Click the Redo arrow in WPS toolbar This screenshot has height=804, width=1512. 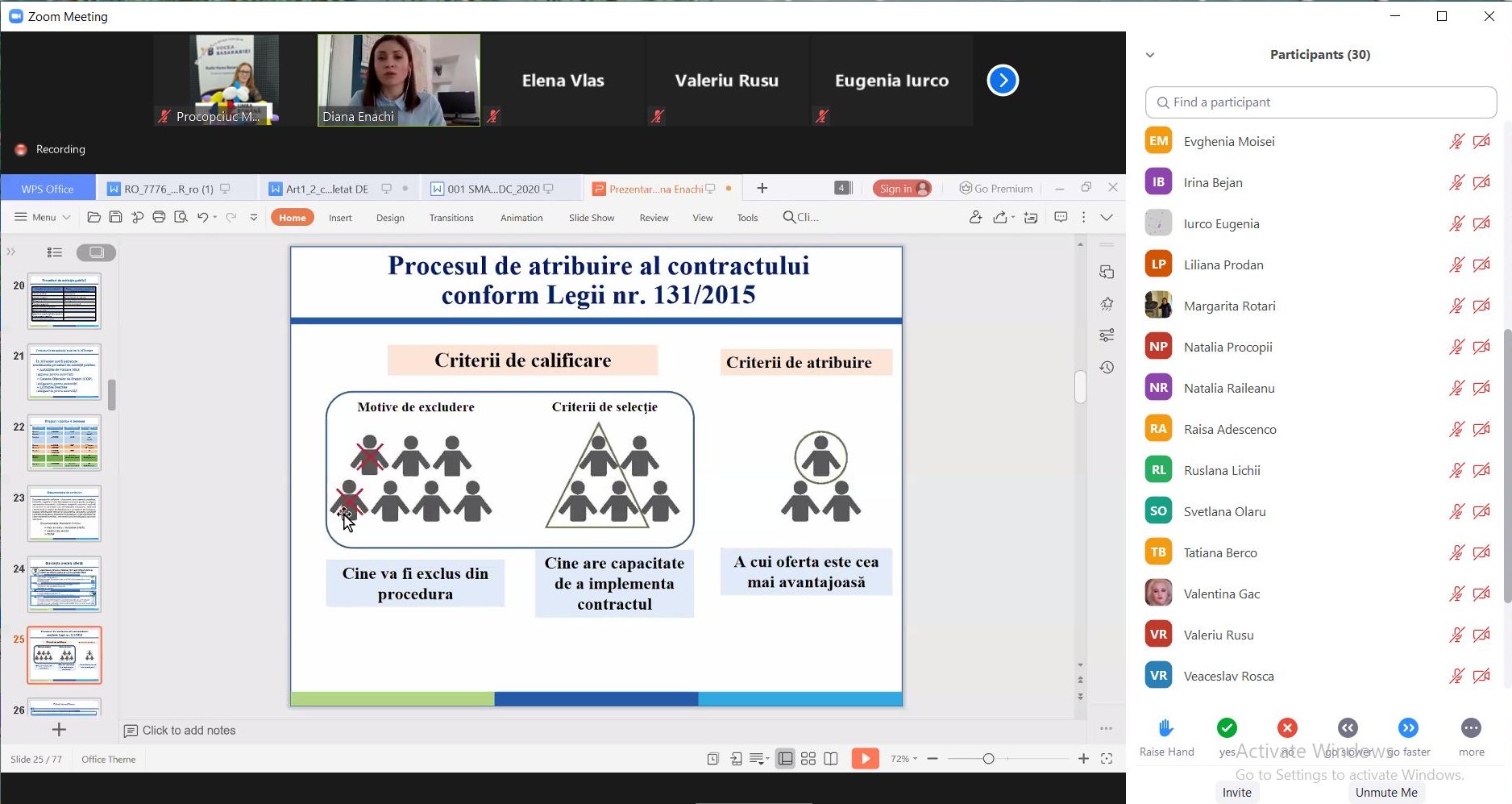231,217
